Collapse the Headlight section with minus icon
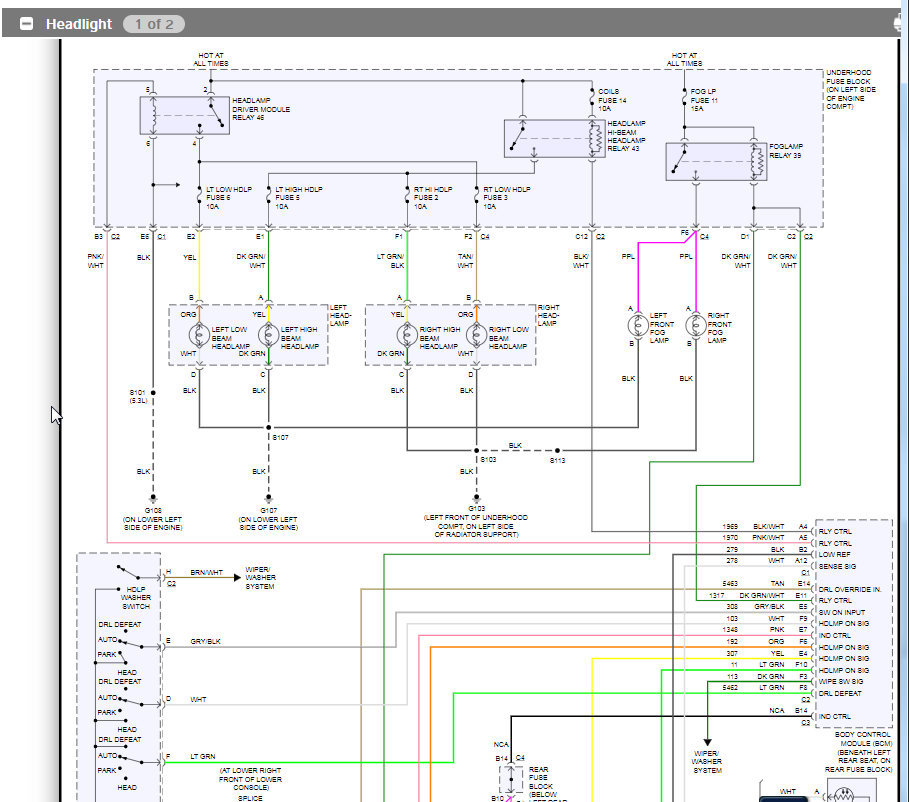 pos(26,24)
